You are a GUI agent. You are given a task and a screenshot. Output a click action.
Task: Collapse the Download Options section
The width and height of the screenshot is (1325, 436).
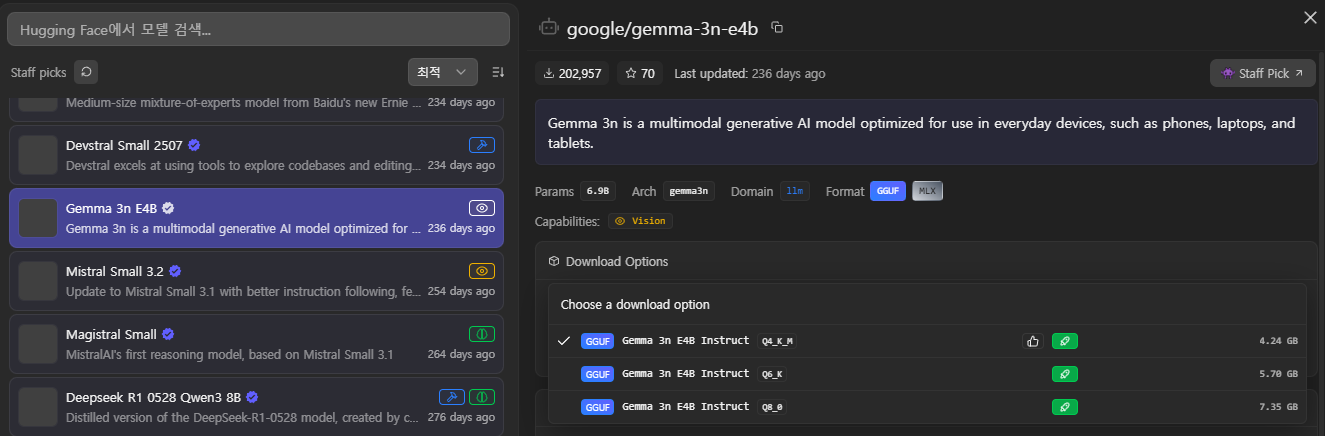(x=616, y=261)
